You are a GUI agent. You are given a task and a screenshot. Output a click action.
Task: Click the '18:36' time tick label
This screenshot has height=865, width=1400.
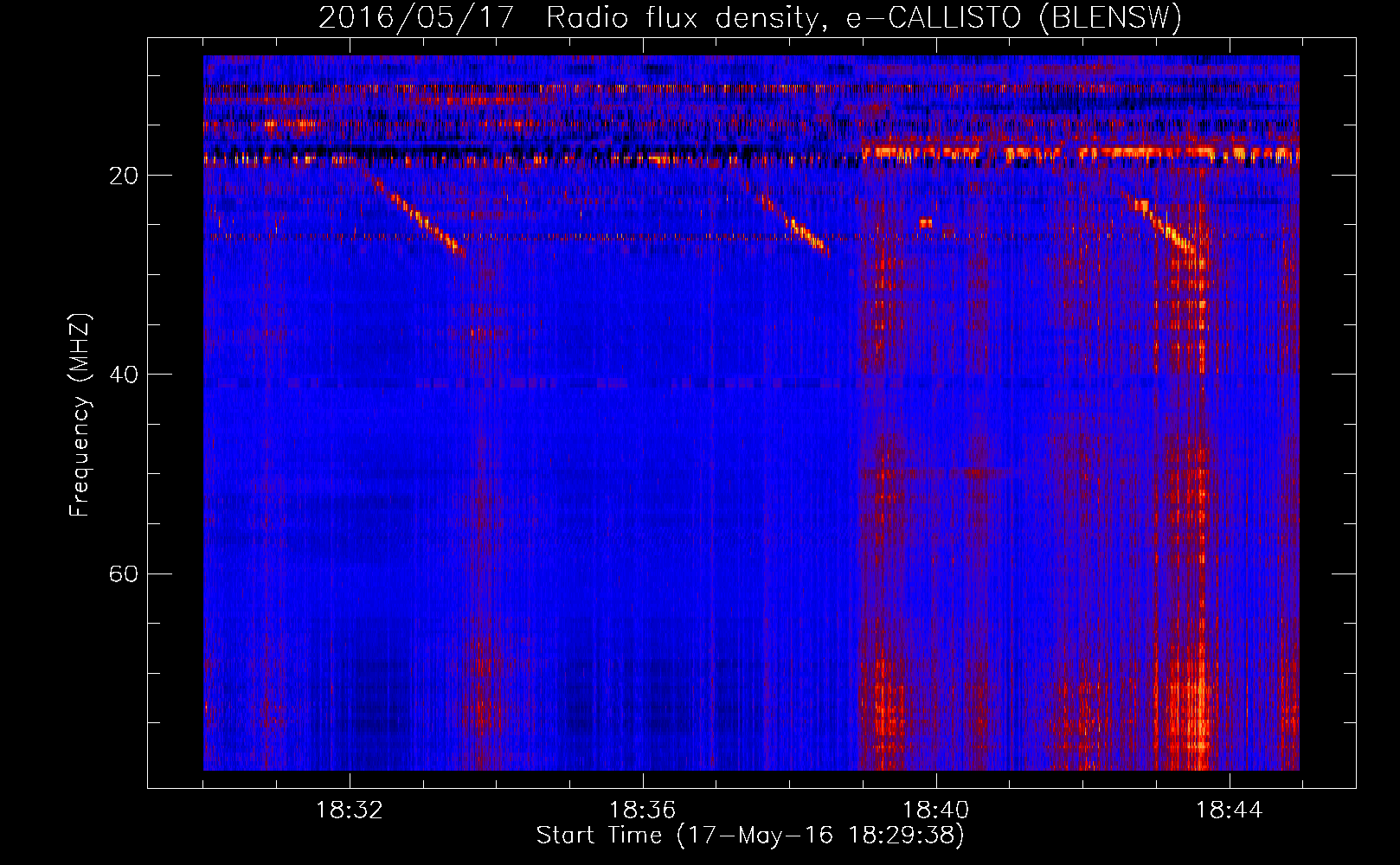643,811
